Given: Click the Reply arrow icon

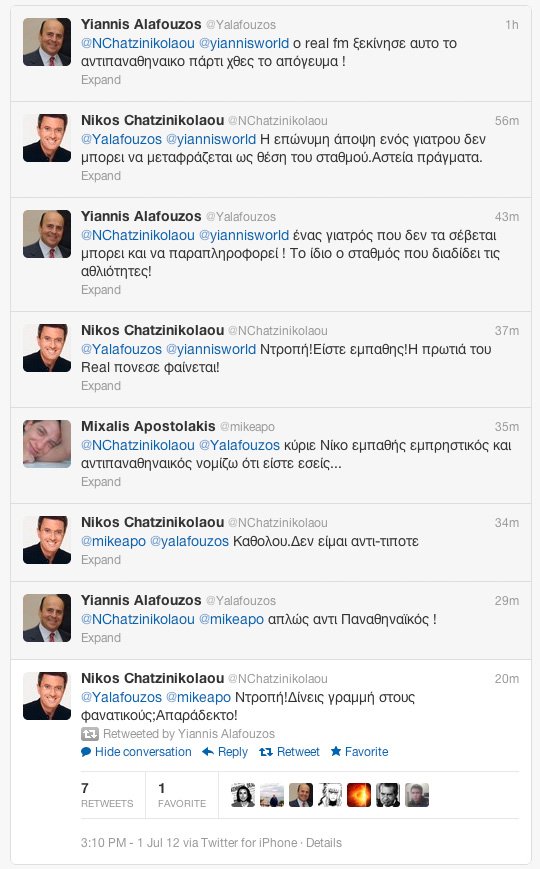Looking at the screenshot, I should point(207,752).
